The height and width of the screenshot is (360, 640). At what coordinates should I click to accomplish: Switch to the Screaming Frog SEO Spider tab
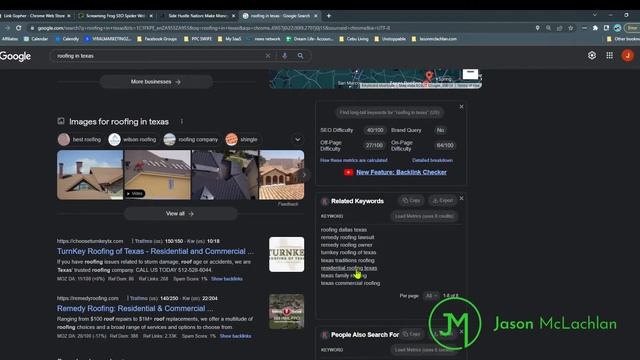(x=116, y=16)
